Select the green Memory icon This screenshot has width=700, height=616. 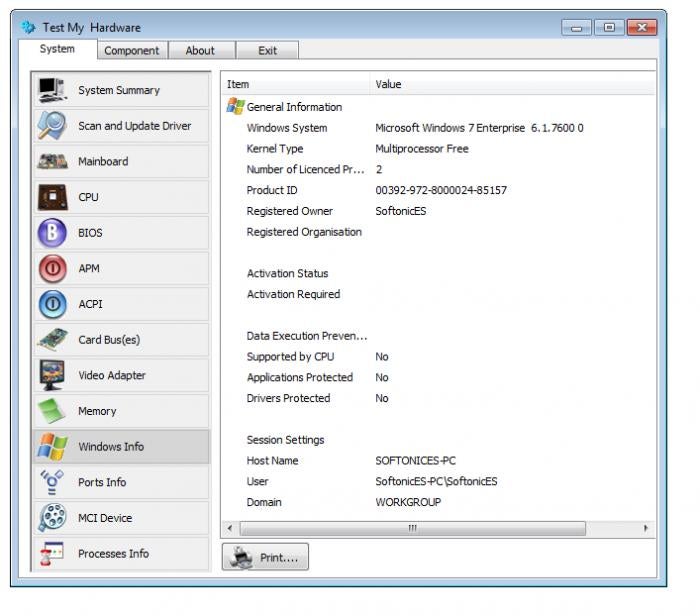52,411
